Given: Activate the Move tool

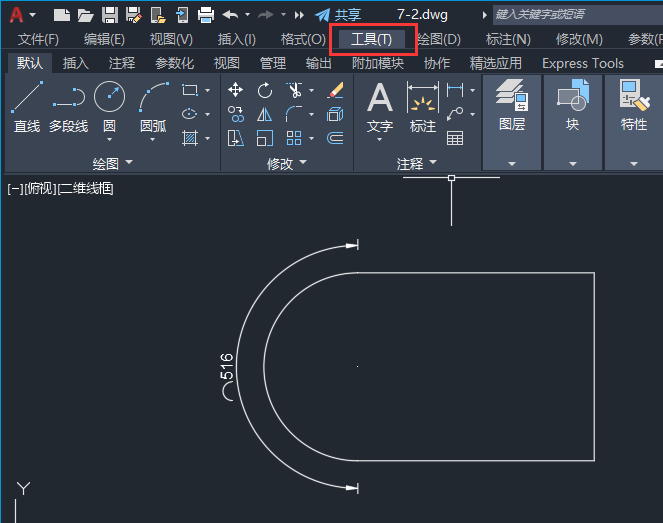Looking at the screenshot, I should click(235, 90).
